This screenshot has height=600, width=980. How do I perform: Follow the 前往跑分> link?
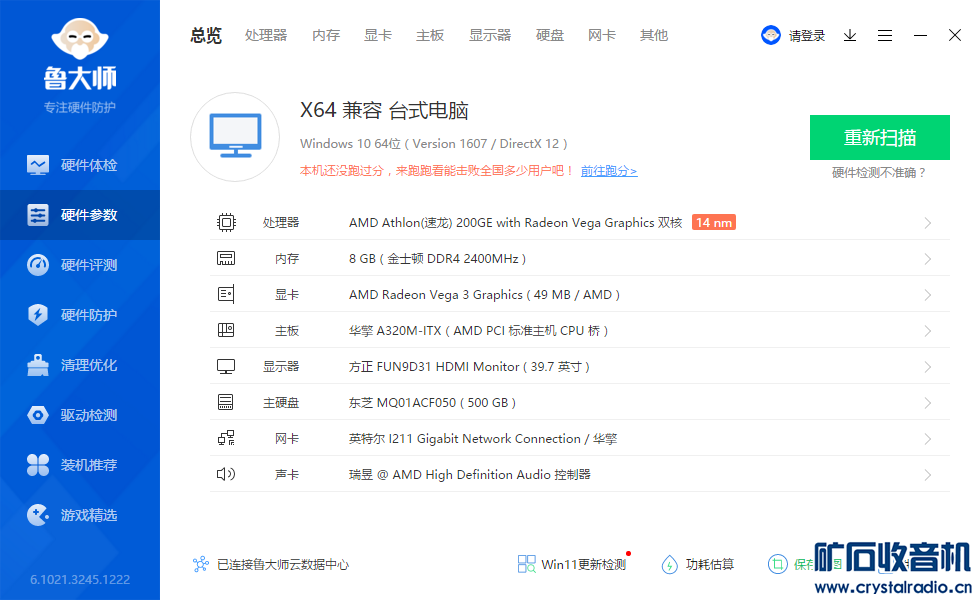(x=609, y=171)
